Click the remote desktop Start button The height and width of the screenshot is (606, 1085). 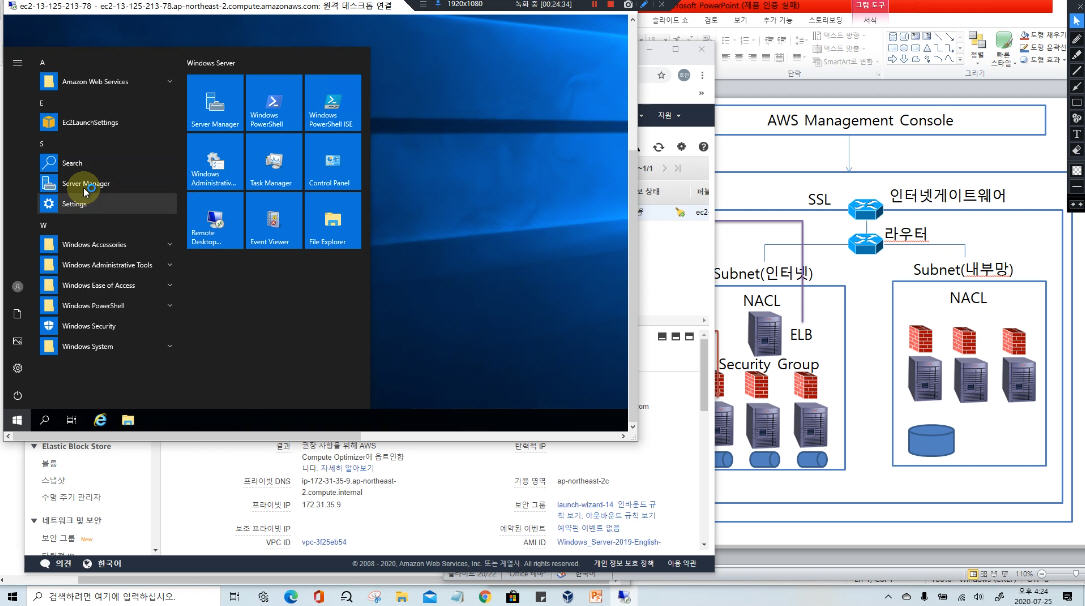17,420
